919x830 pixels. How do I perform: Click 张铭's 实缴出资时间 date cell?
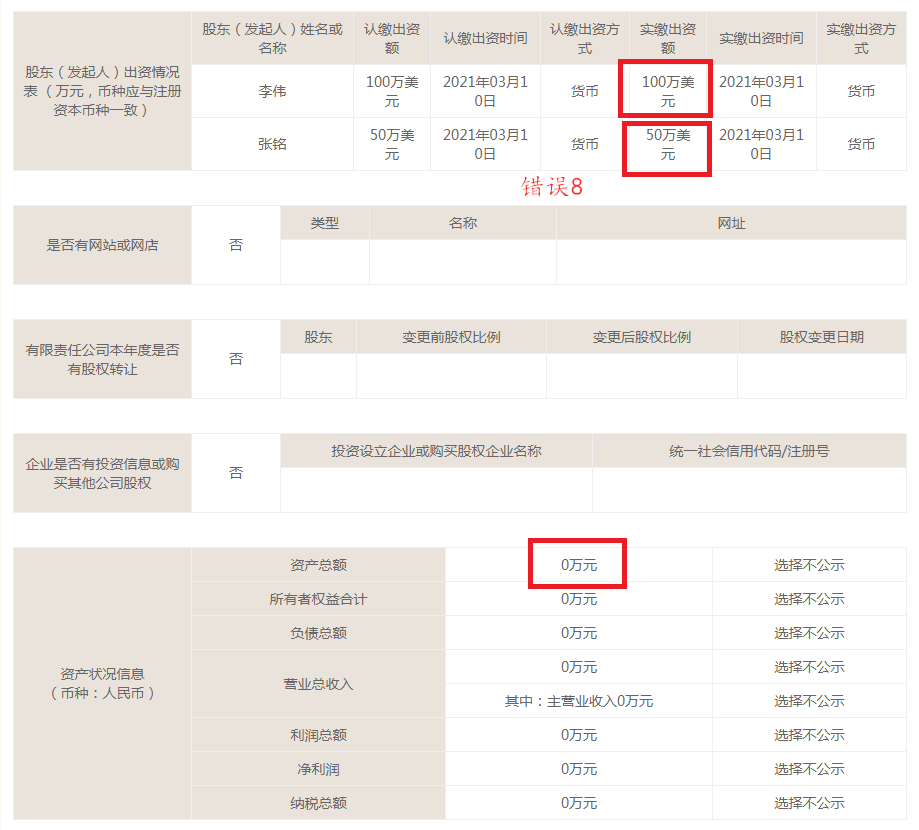(x=761, y=144)
